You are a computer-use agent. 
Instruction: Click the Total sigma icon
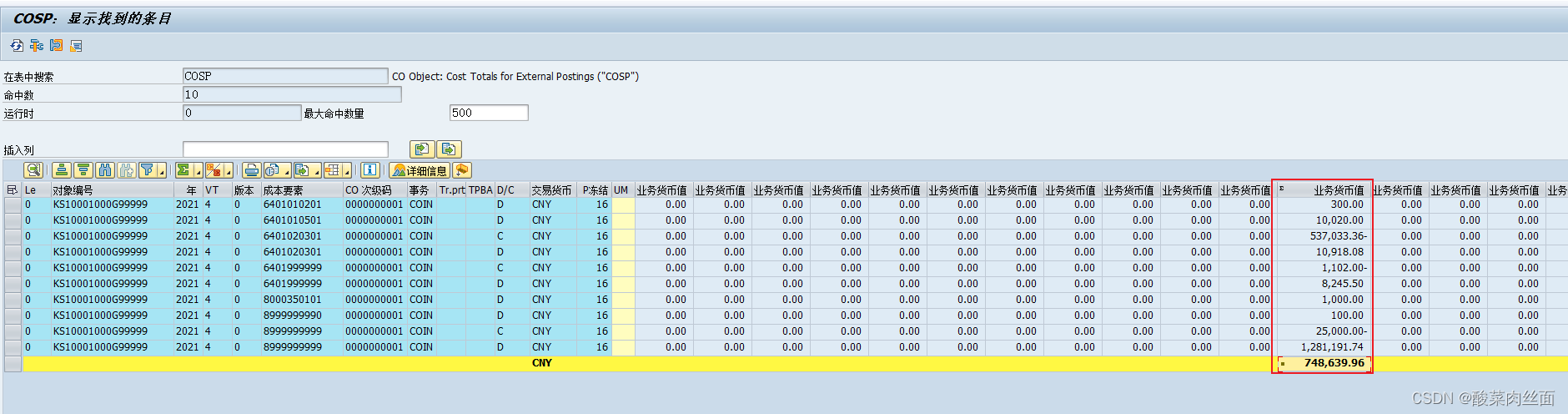pos(183,170)
